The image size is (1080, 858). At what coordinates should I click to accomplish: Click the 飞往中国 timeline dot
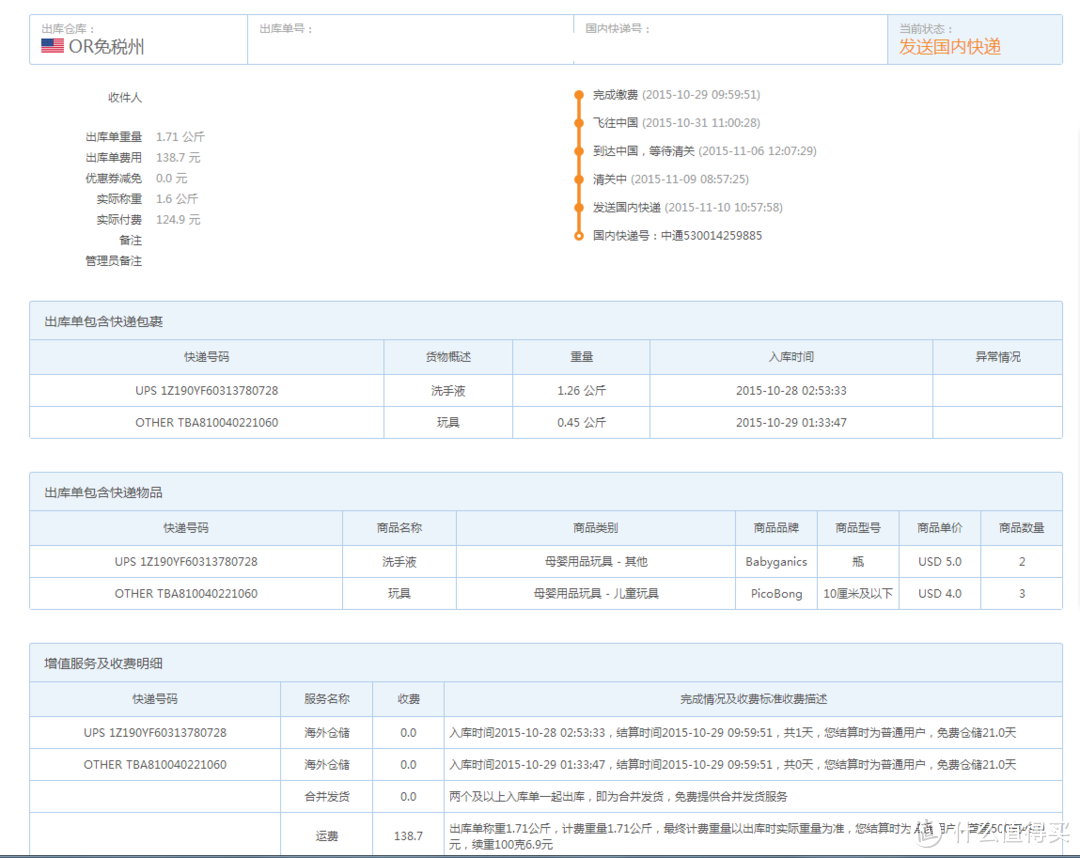[x=579, y=123]
